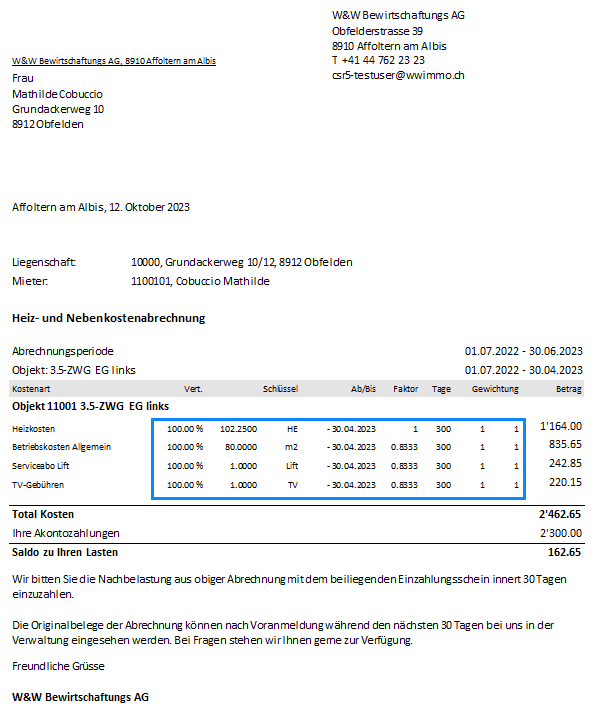
Task: Click the 'Heizkosten' row label
Action: 33,429
